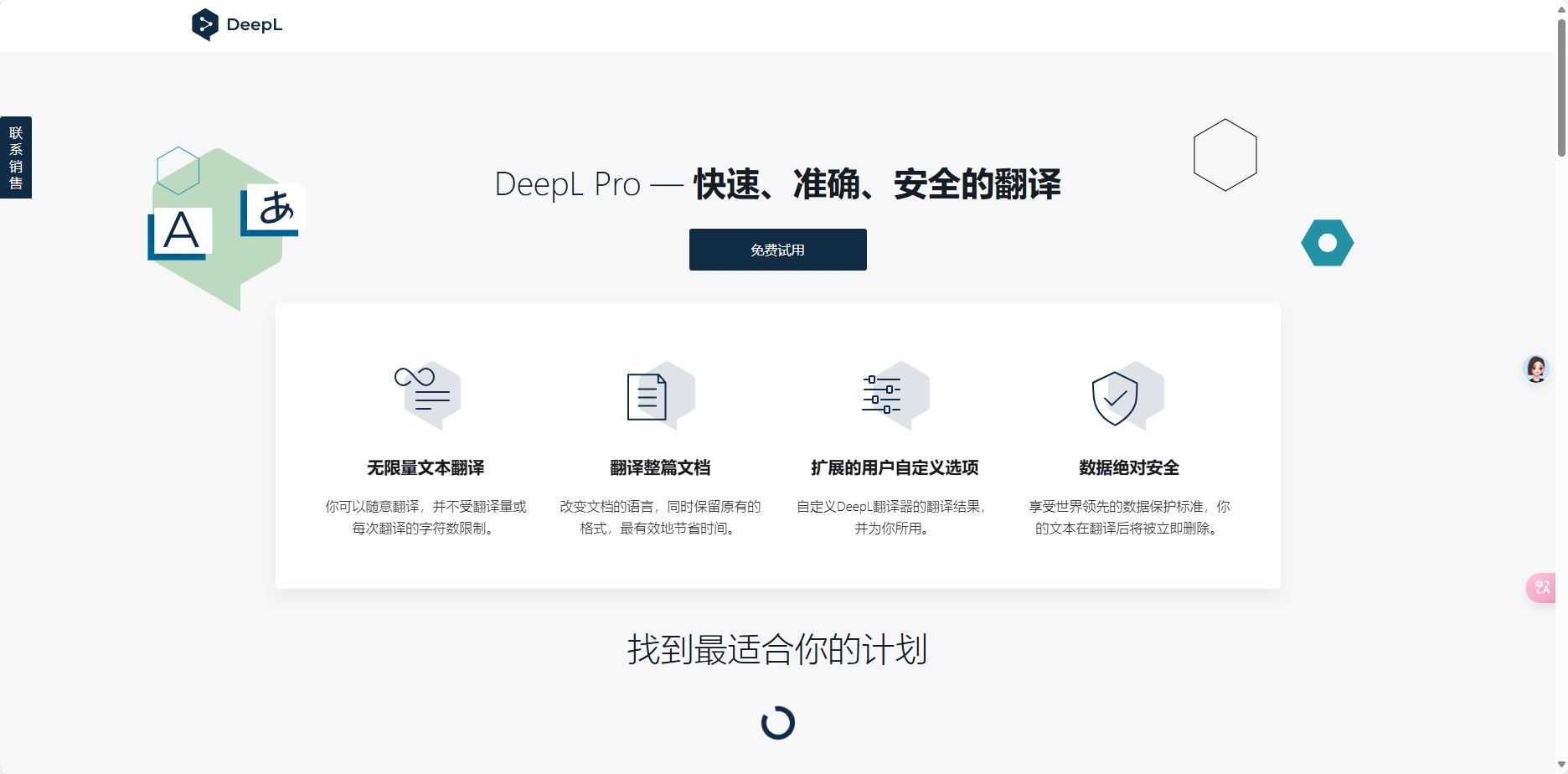The image size is (1568, 774).
Task: Click the pink 中A translation widget
Action: [x=1542, y=587]
